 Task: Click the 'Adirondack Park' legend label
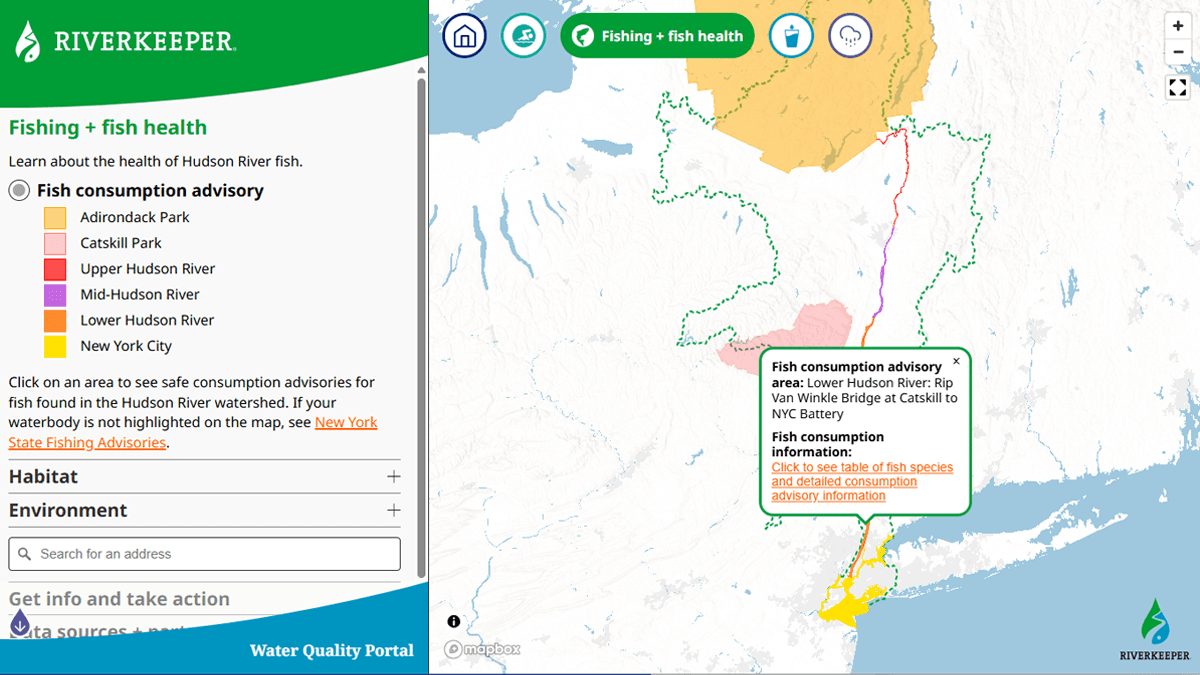point(135,217)
